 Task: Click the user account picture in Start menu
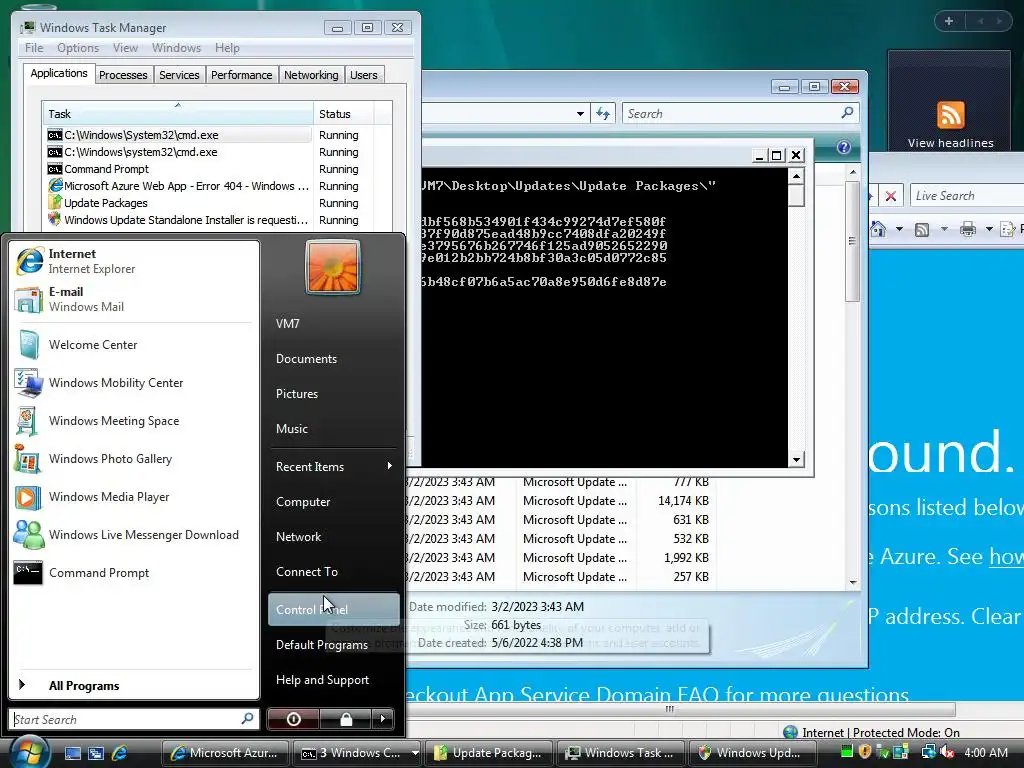point(332,266)
